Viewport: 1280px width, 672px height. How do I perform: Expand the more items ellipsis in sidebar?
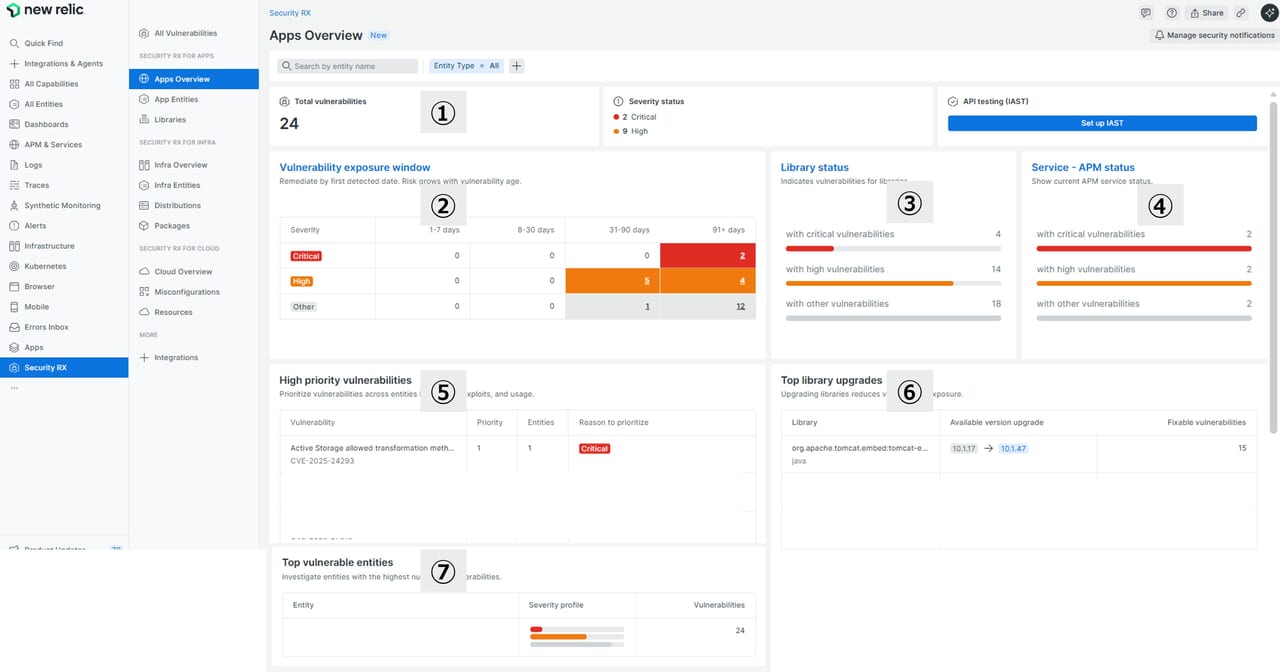tap(14, 388)
